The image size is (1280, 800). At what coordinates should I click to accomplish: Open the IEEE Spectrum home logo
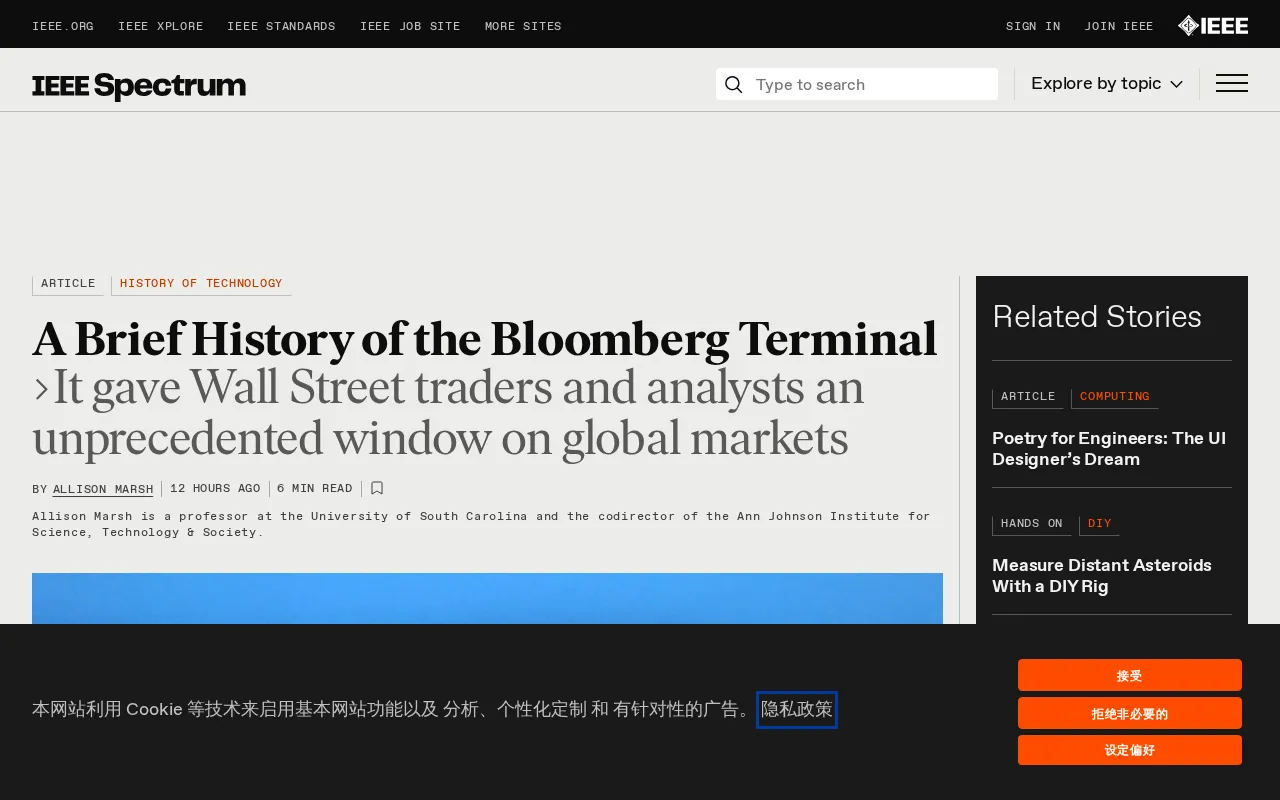tap(139, 86)
